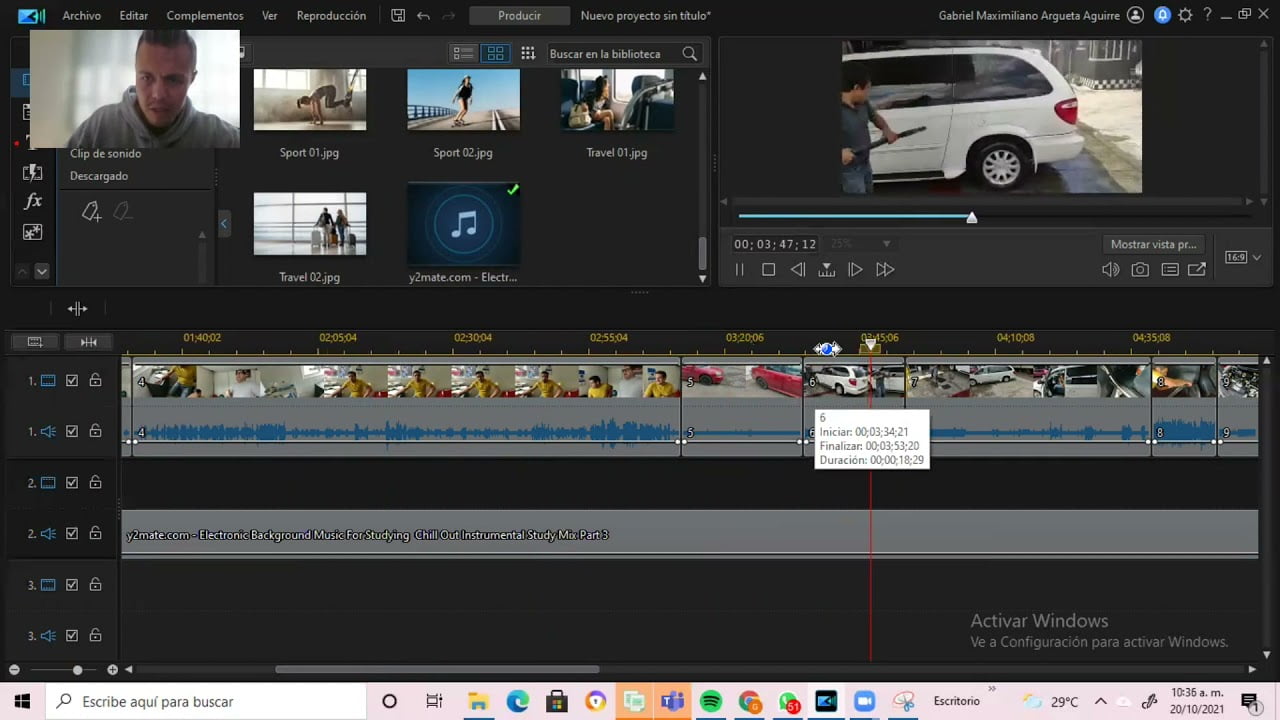Viewport: 1280px width, 720px height.
Task: Lock video track 1 with the padlock icon
Action: 95,381
